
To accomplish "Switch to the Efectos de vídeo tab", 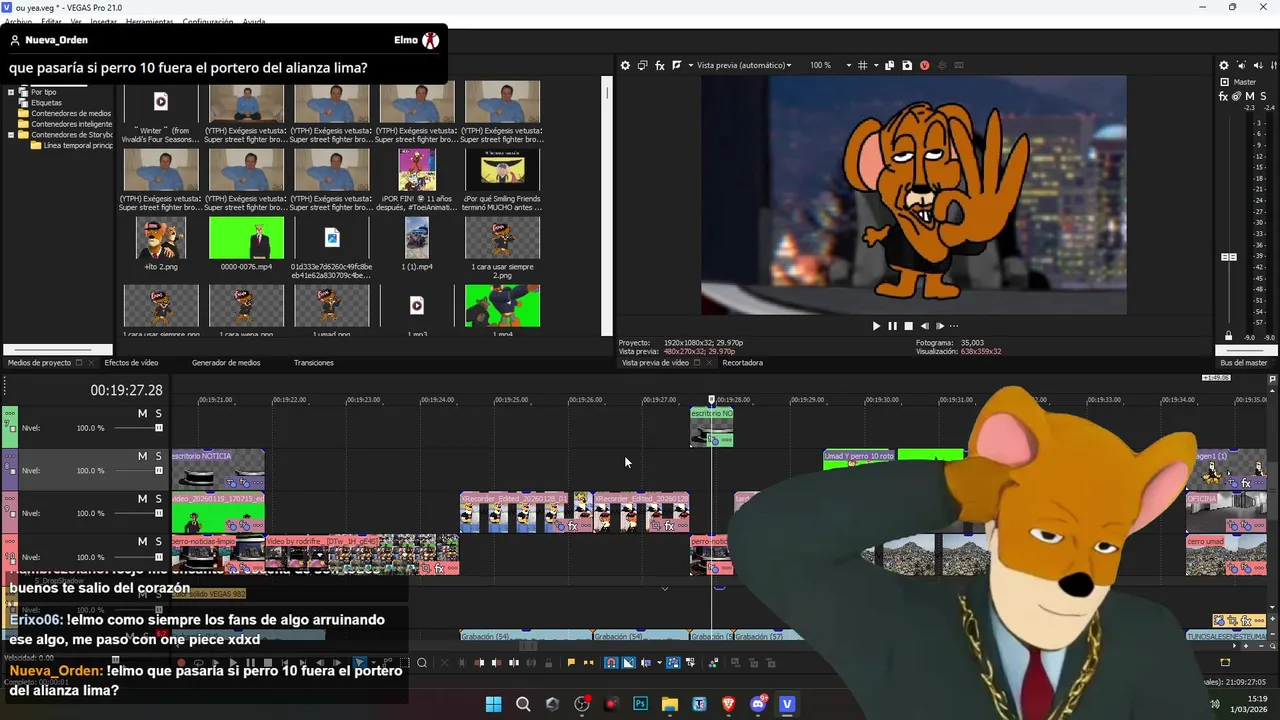I will tap(131, 363).
